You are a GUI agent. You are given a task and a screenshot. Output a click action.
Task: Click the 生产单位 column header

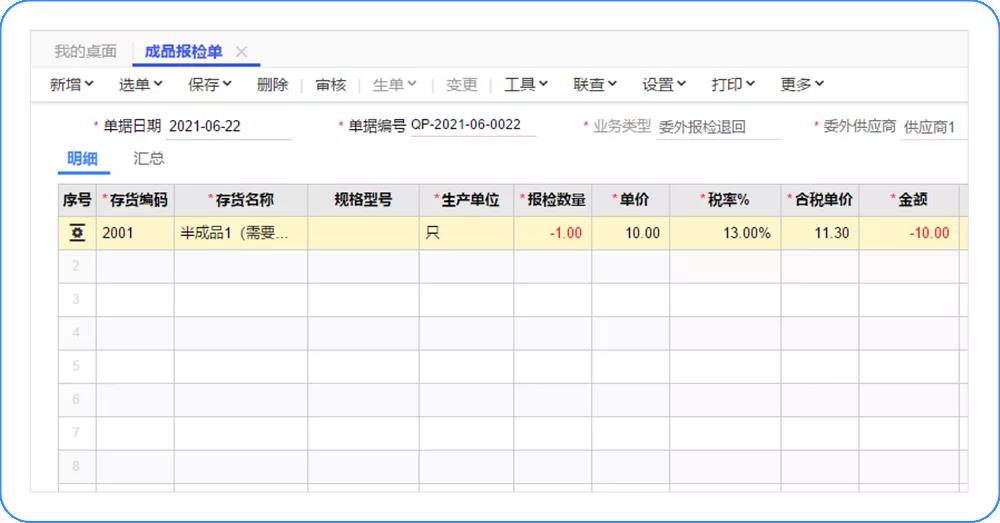467,200
